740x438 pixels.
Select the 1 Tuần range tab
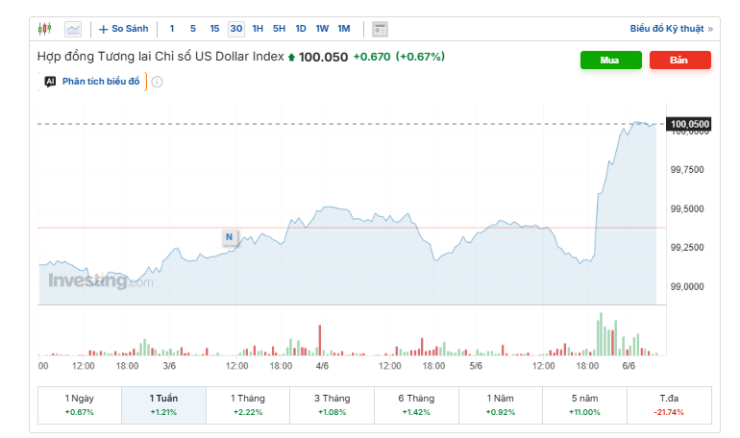164,405
